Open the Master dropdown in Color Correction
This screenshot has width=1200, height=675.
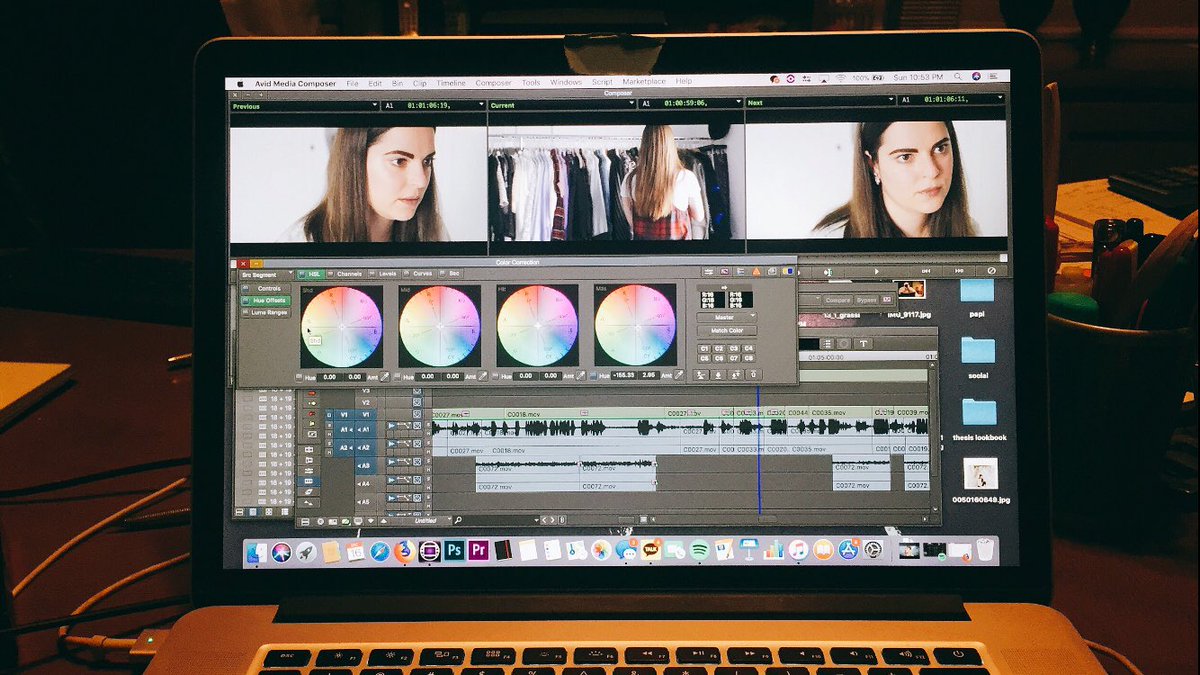point(726,317)
